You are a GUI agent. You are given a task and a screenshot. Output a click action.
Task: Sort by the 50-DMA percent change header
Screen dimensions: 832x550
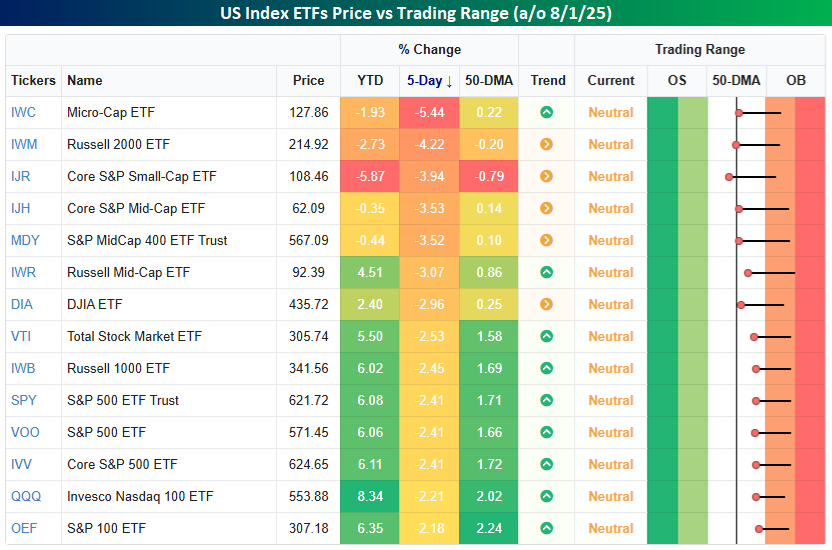489,80
